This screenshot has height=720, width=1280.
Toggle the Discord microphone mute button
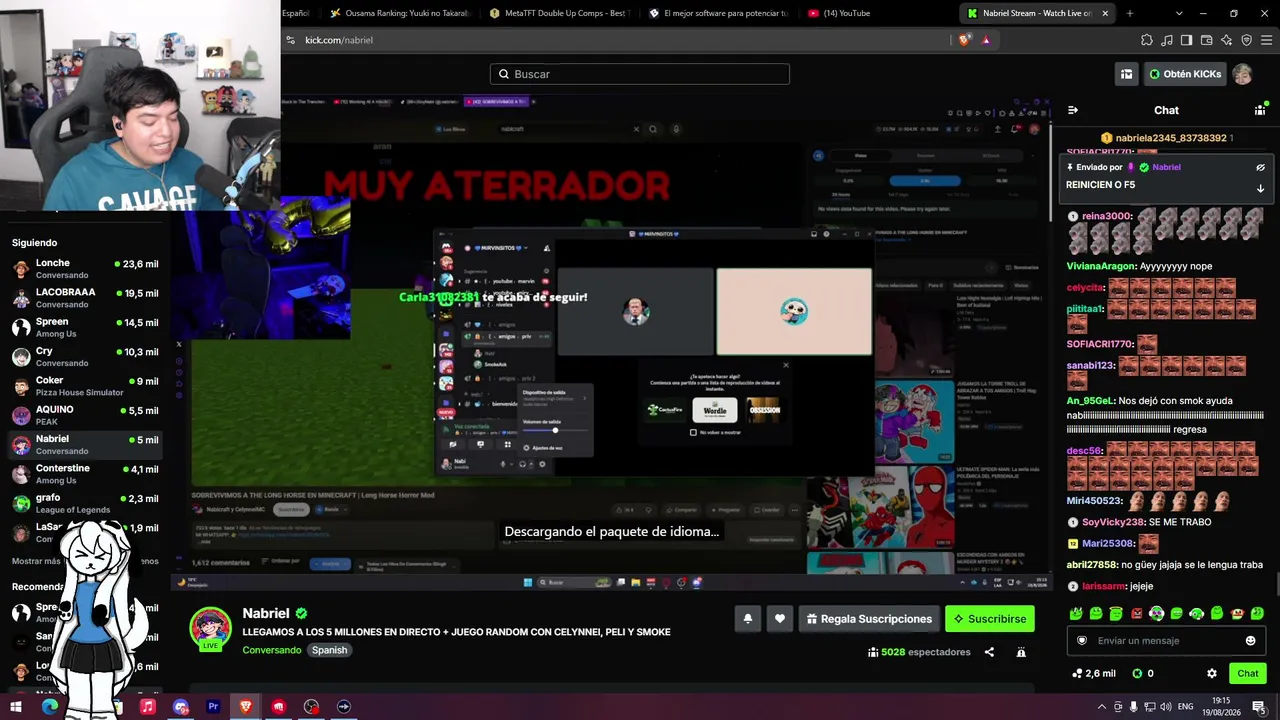click(503, 464)
